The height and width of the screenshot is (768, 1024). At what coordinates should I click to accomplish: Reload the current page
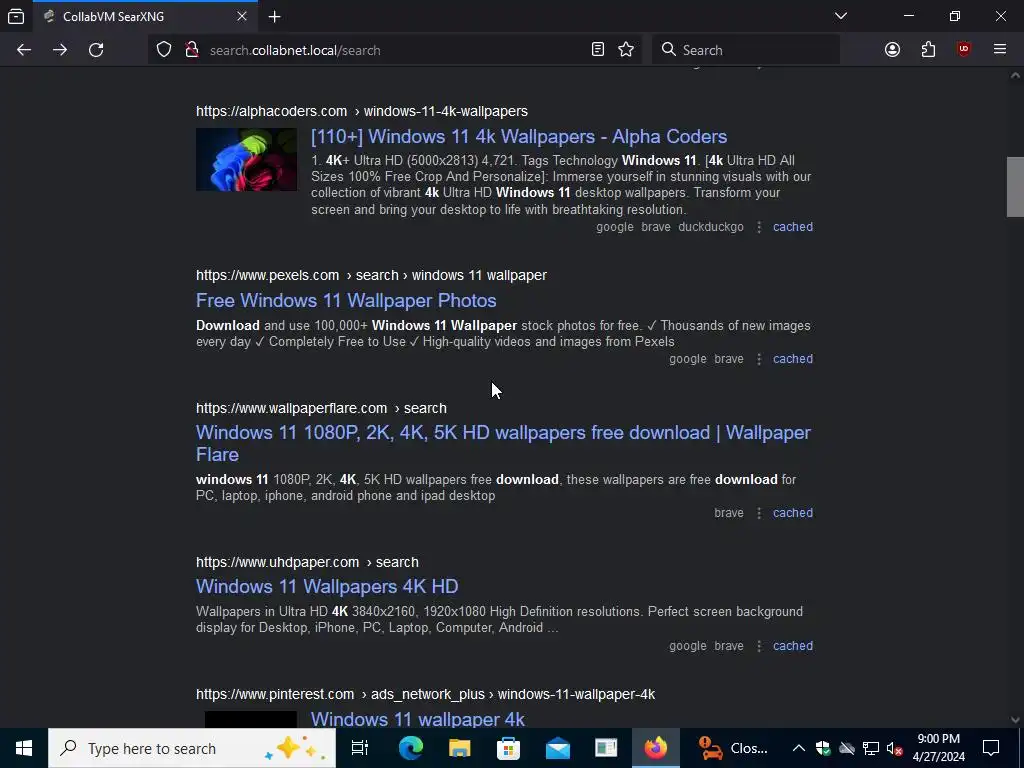click(96, 50)
